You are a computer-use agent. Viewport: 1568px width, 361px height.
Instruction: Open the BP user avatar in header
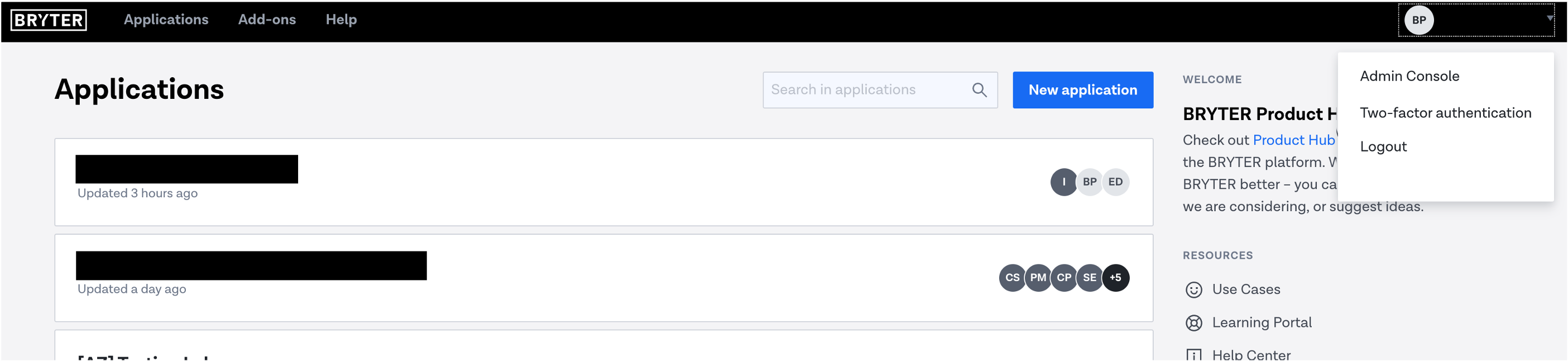coord(1419,20)
